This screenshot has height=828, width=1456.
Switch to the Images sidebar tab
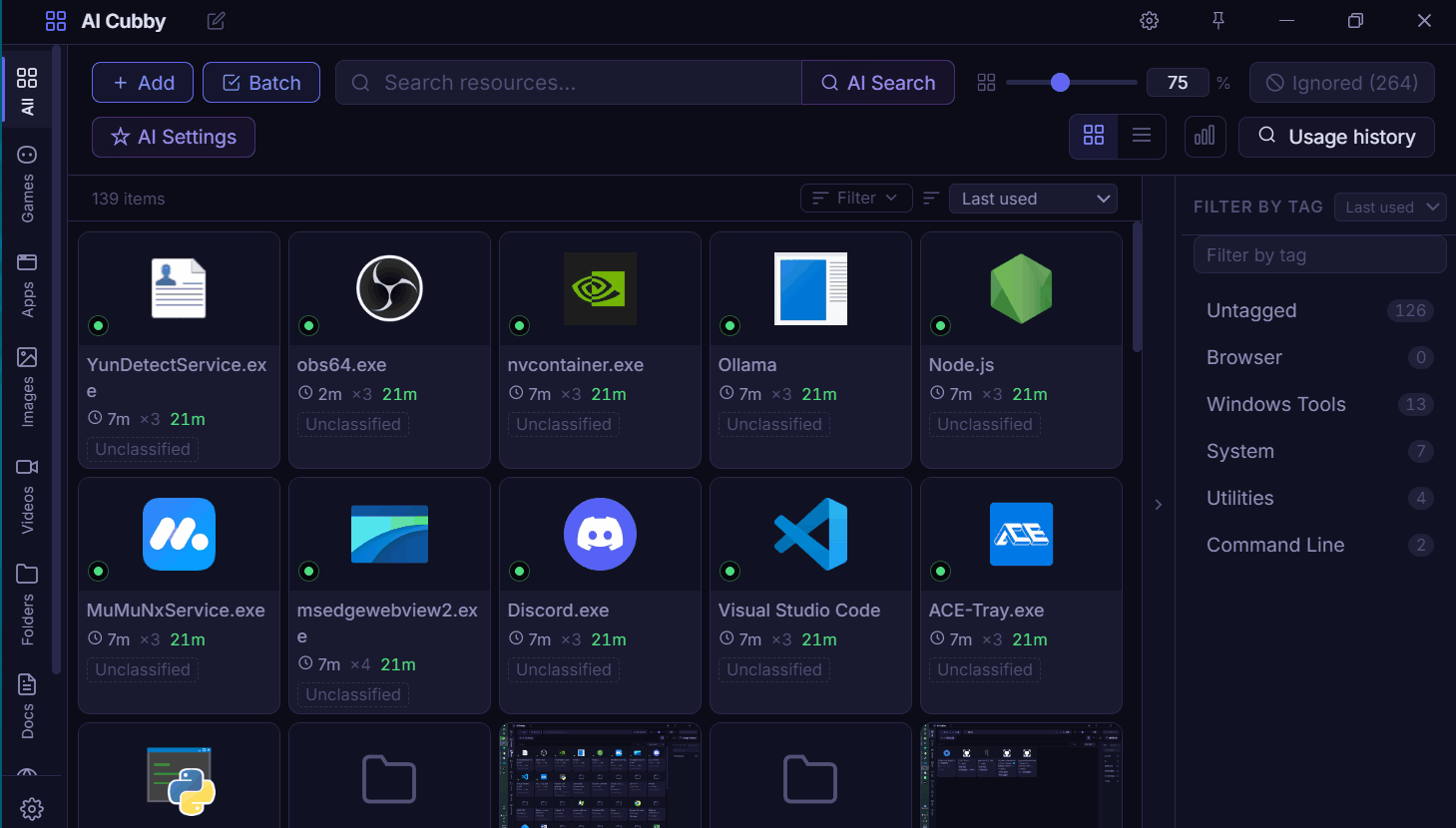pos(27,387)
